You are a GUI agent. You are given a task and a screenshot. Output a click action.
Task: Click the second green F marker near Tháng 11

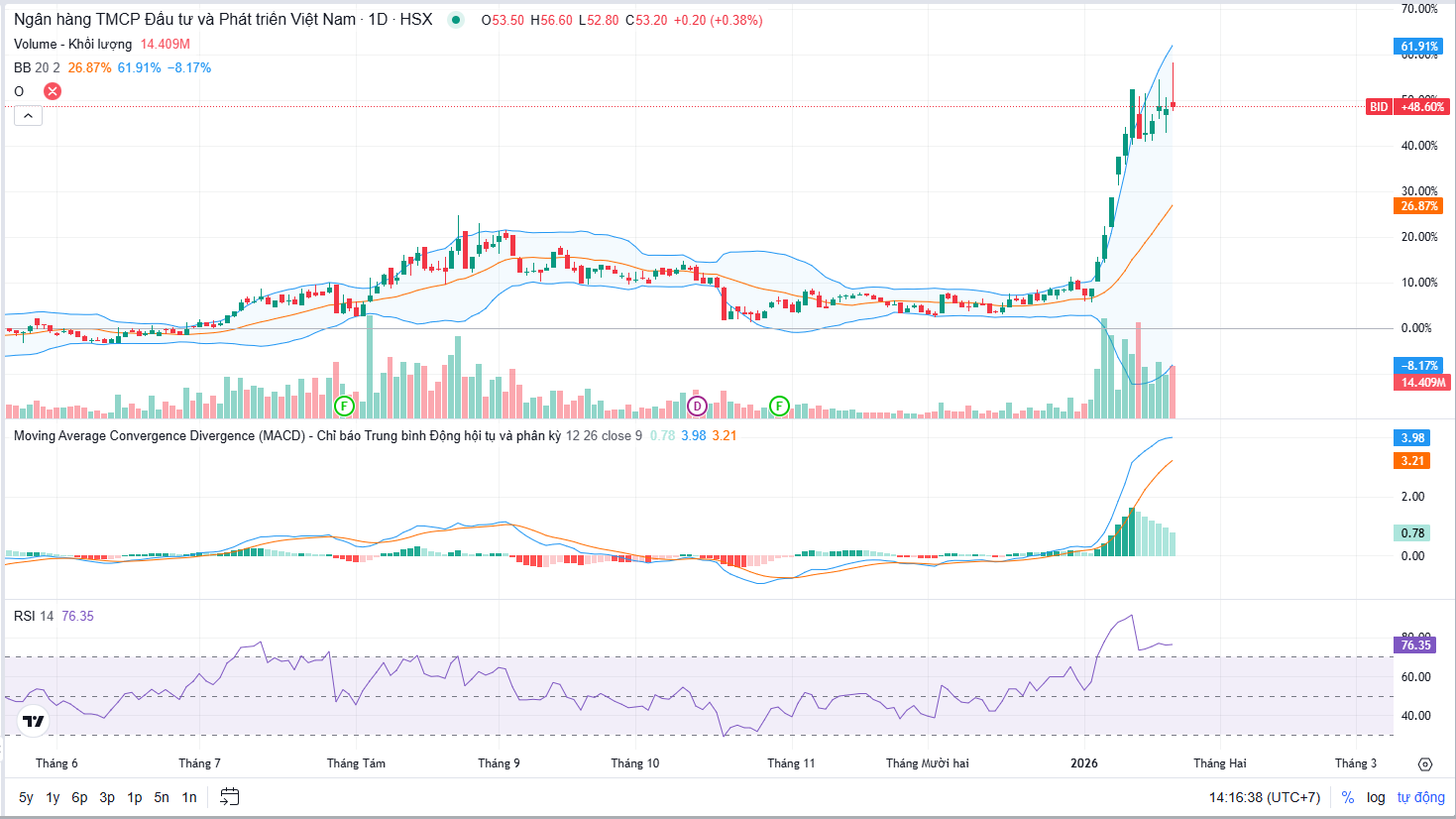click(780, 406)
